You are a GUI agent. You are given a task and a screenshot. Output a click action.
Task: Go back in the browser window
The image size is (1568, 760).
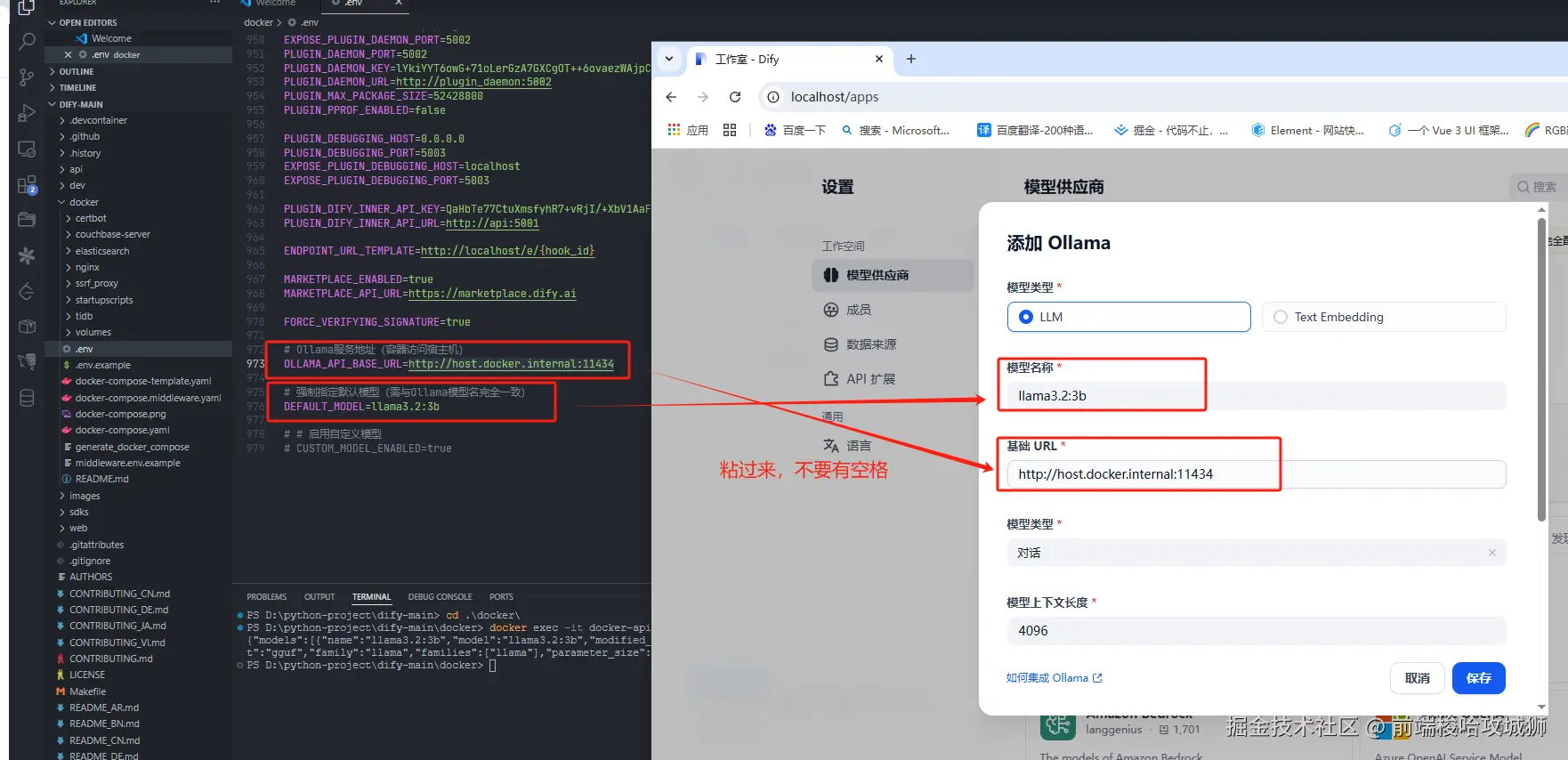[x=671, y=97]
